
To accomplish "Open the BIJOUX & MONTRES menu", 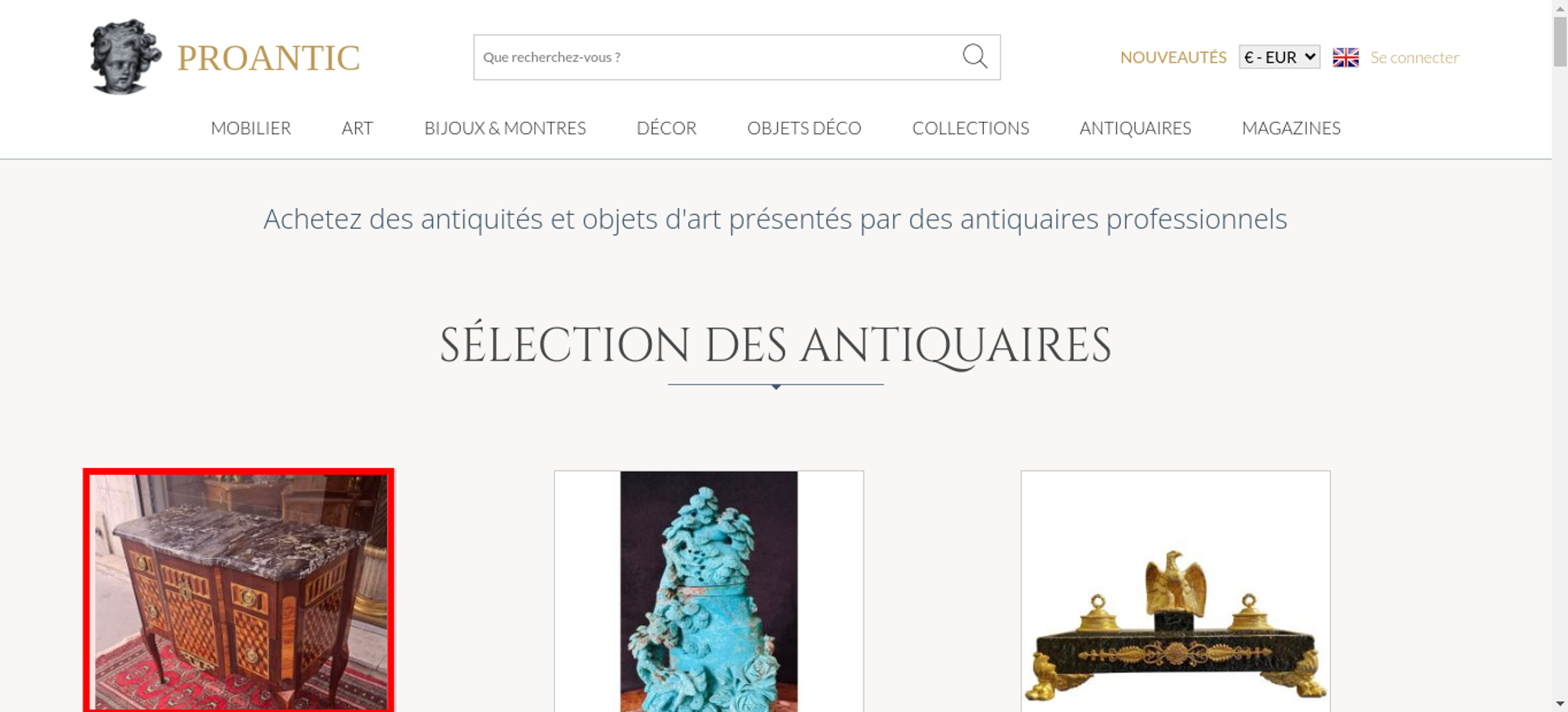I will point(505,128).
